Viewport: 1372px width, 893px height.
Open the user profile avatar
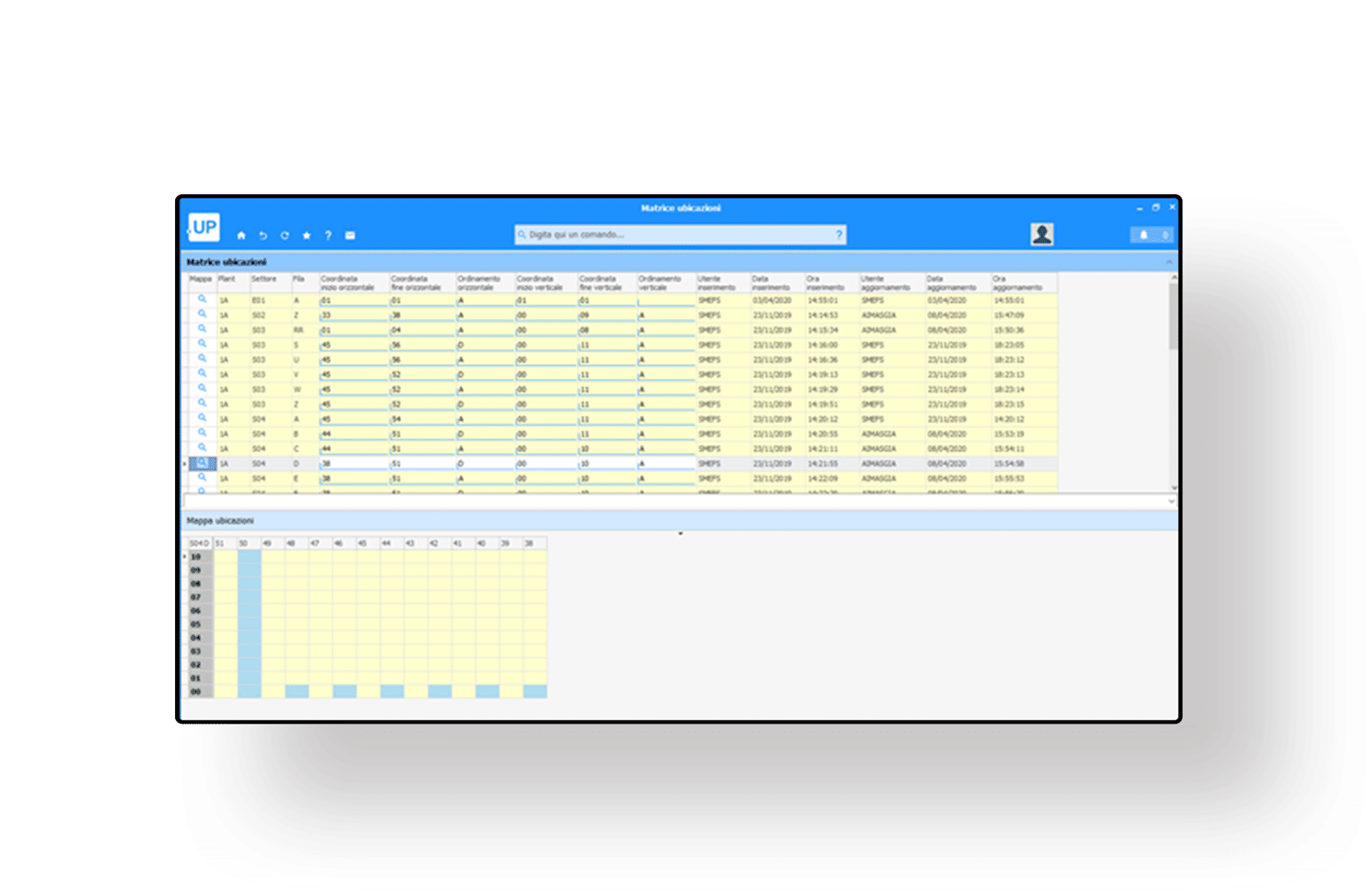1042,234
